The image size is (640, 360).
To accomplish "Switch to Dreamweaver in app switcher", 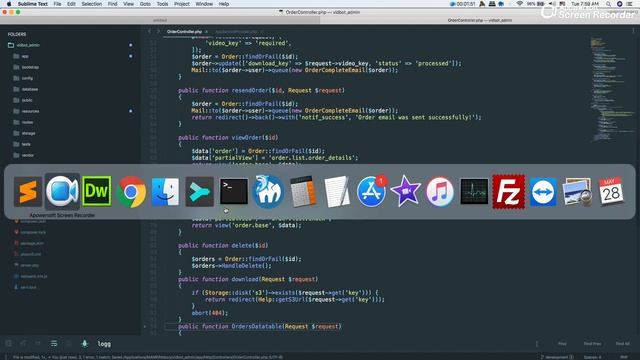I will pos(97,191).
